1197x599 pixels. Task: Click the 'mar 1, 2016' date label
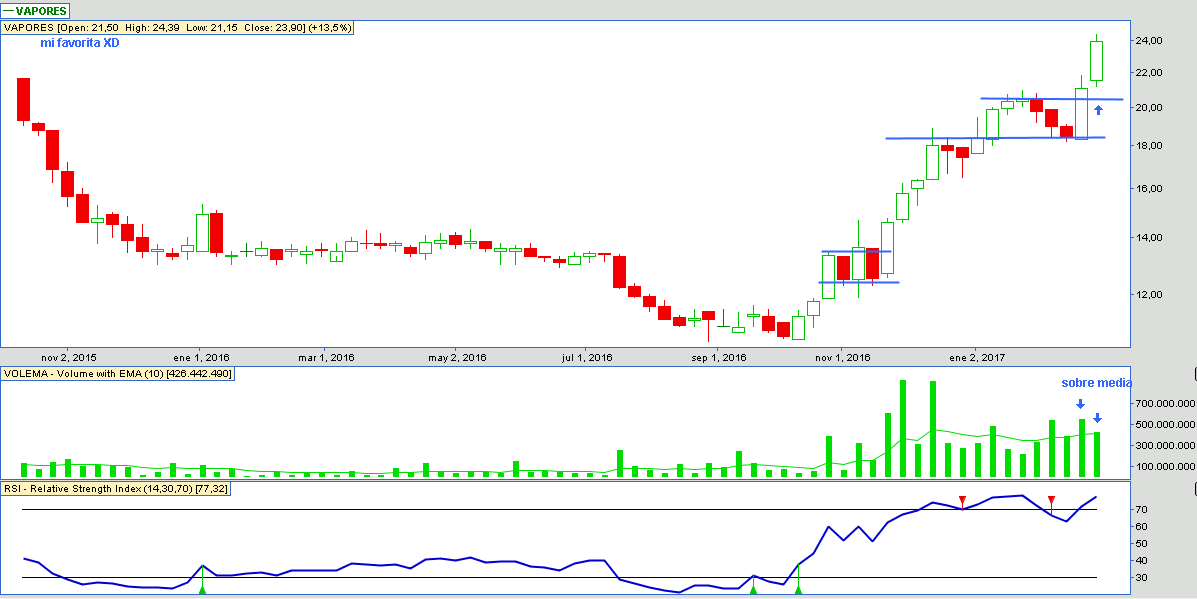[326, 357]
